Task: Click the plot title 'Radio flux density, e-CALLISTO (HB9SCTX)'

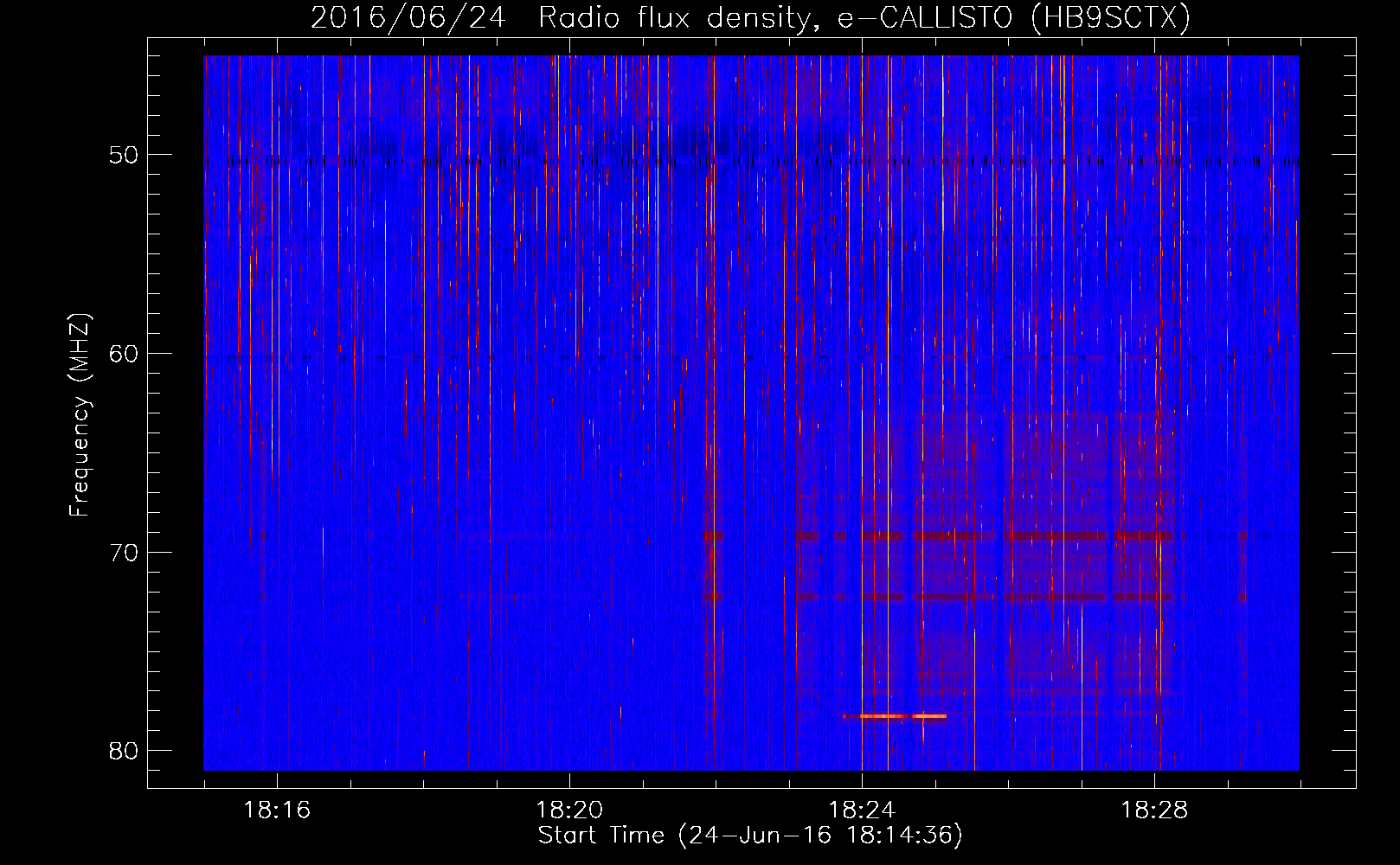Action: coord(864,18)
